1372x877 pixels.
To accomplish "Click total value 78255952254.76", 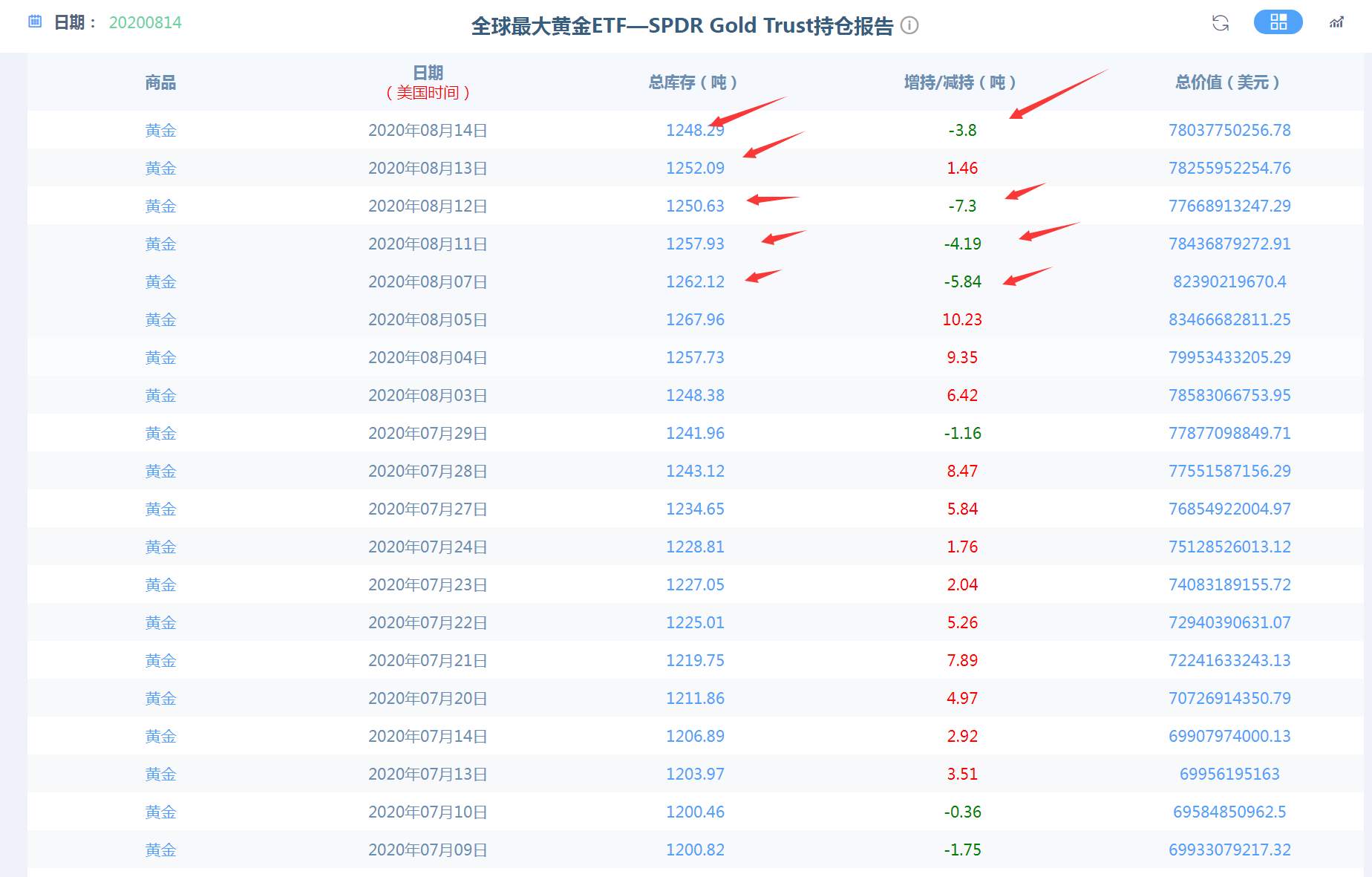I will point(1229,169).
